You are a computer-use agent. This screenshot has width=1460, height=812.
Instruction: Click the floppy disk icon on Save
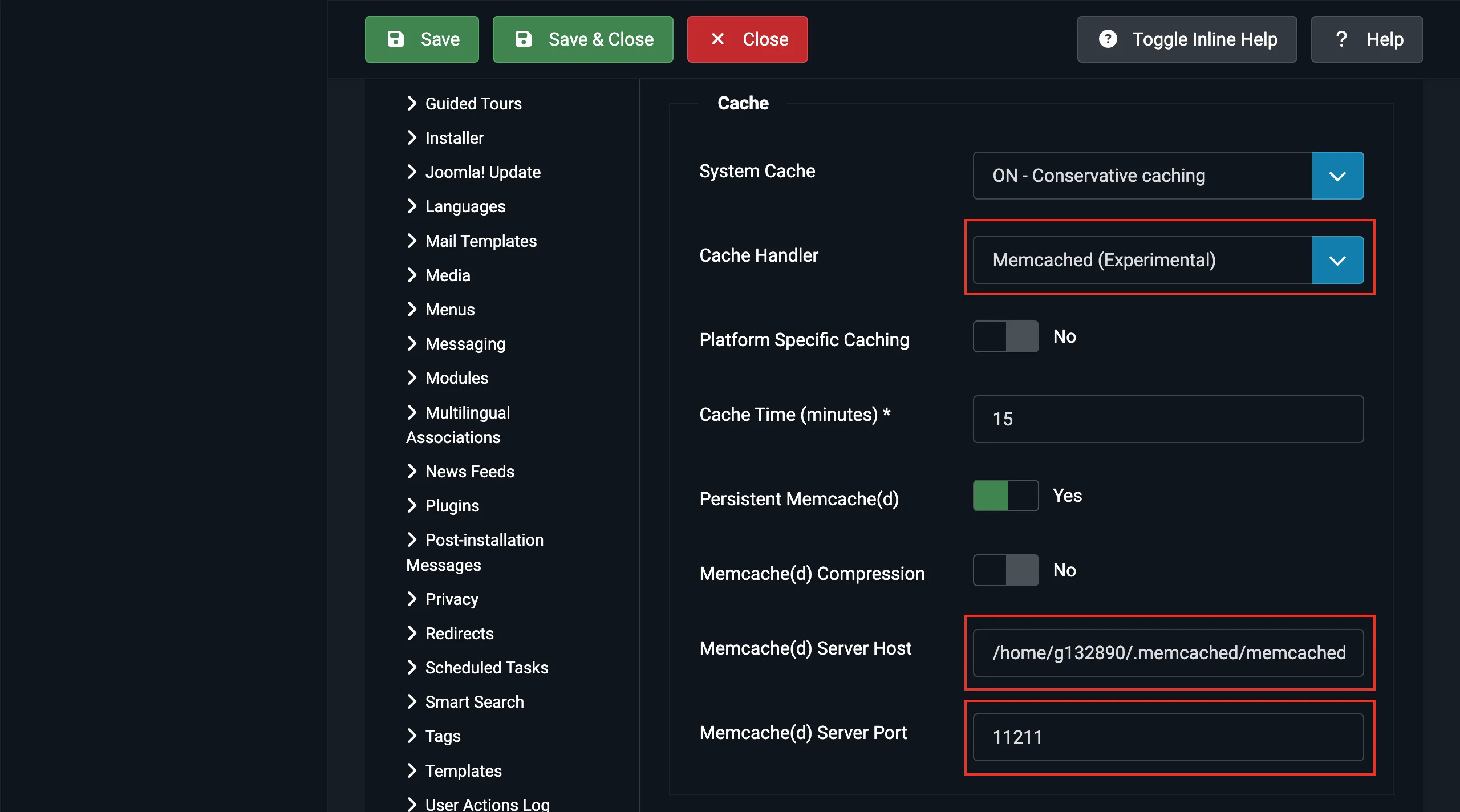coord(396,39)
